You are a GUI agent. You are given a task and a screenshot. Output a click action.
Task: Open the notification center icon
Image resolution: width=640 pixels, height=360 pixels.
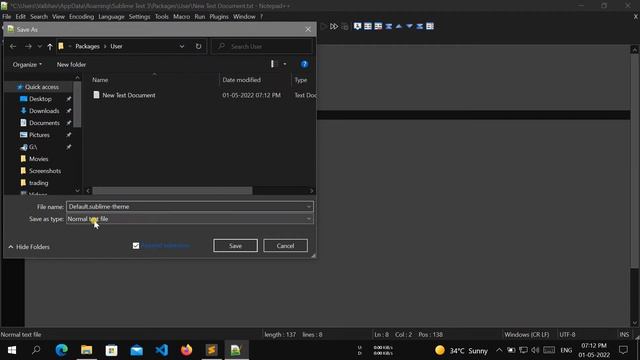click(623, 350)
